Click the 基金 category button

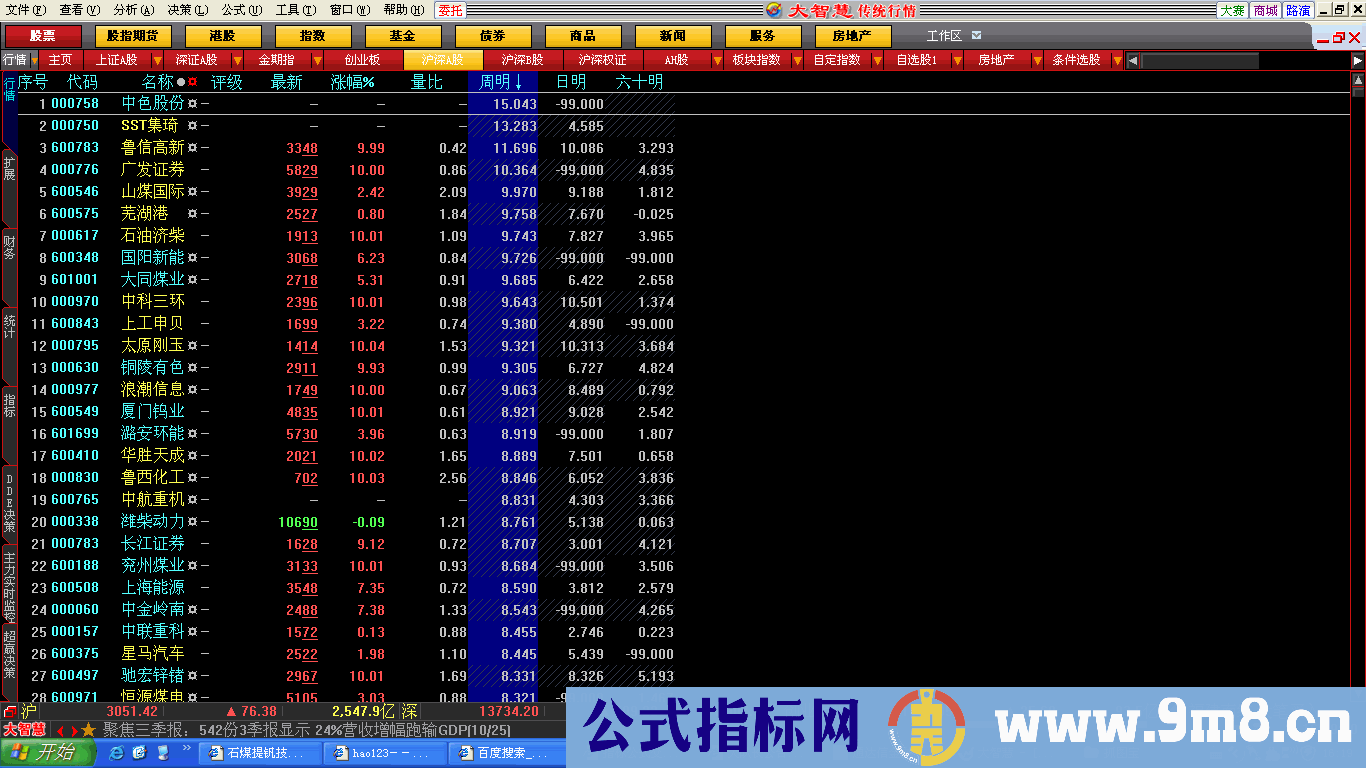click(x=402, y=36)
